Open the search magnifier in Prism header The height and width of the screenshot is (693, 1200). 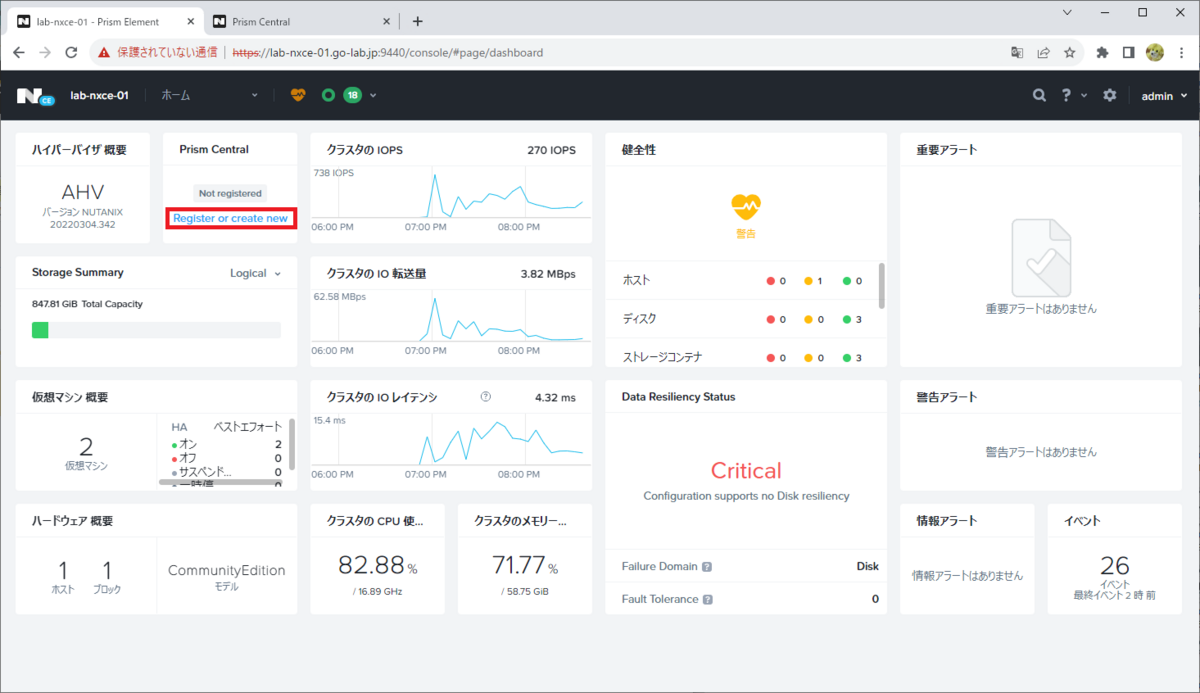(1040, 95)
